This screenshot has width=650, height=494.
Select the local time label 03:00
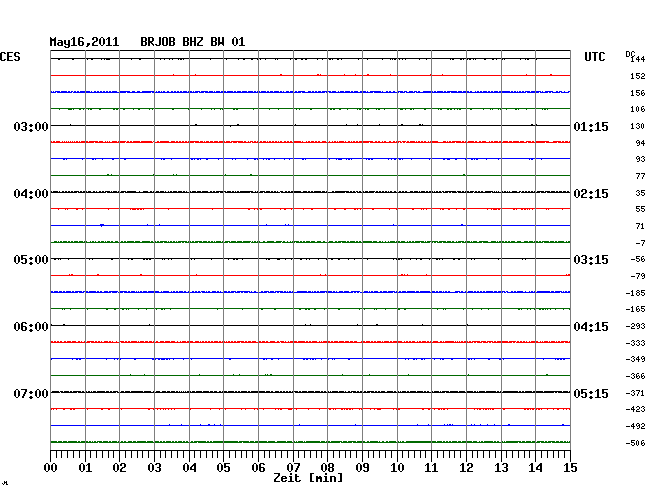[31, 127]
